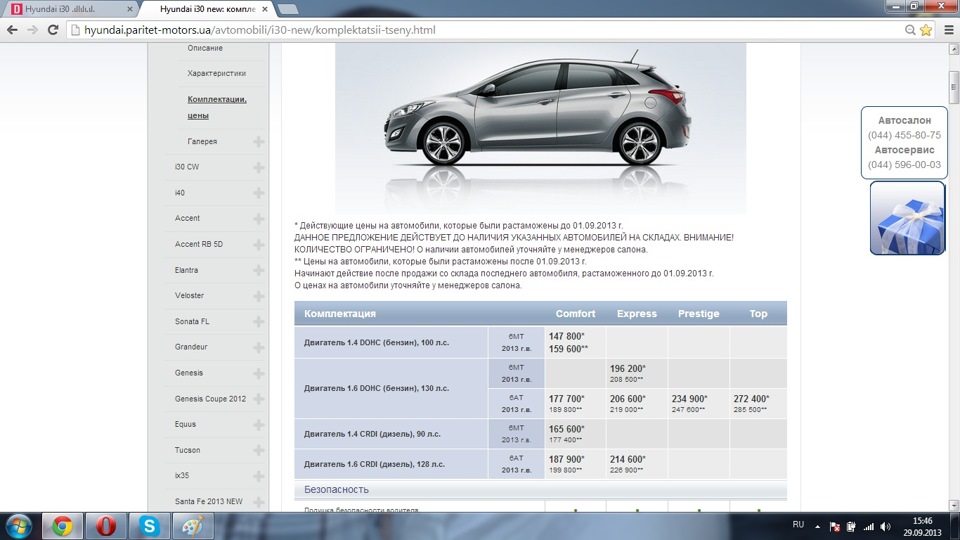The height and width of the screenshot is (540, 960).
Task: Open a new browser tab
Action: (287, 9)
